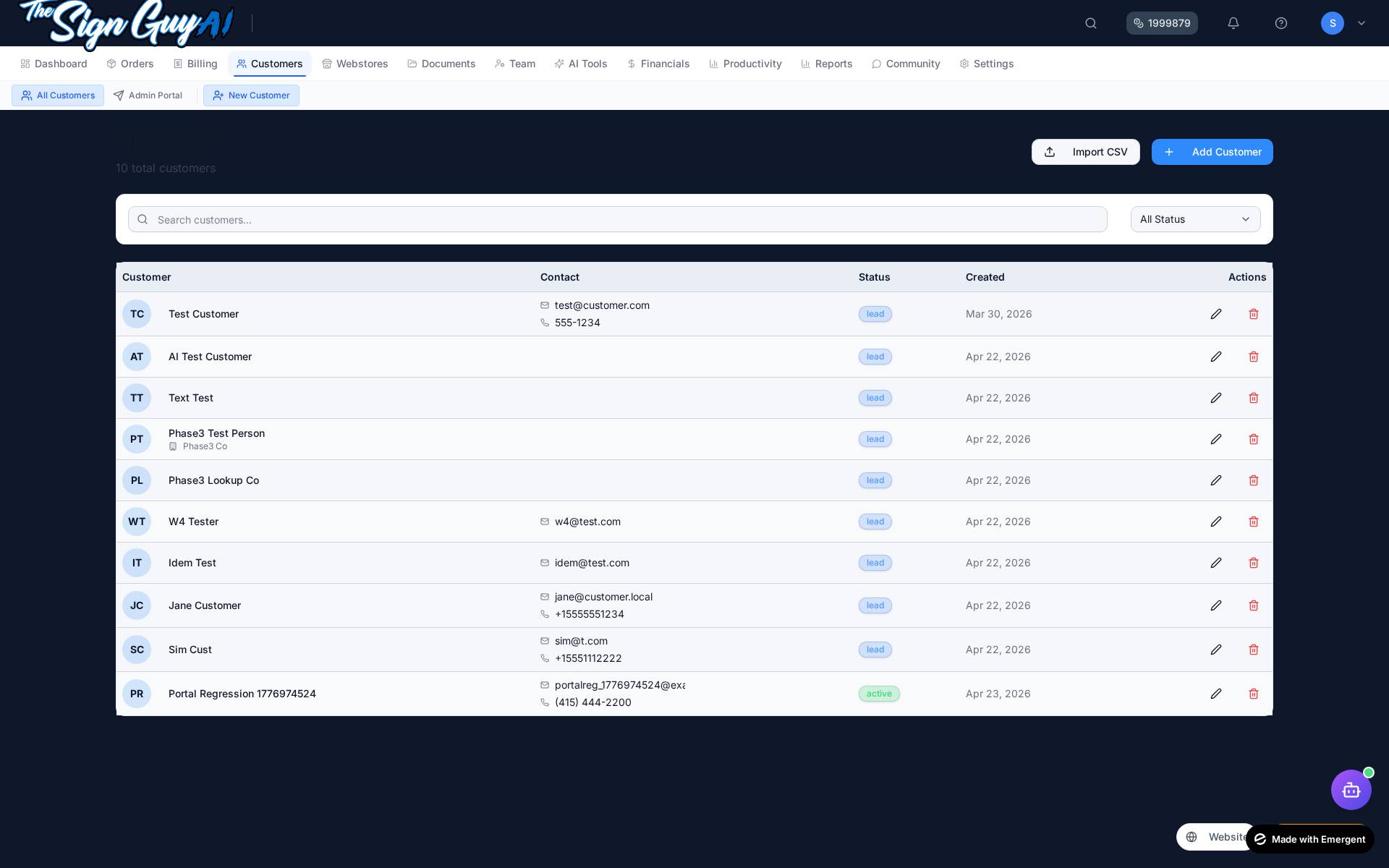Click the Phase3 Co company label
The image size is (1389, 868).
pos(205,446)
